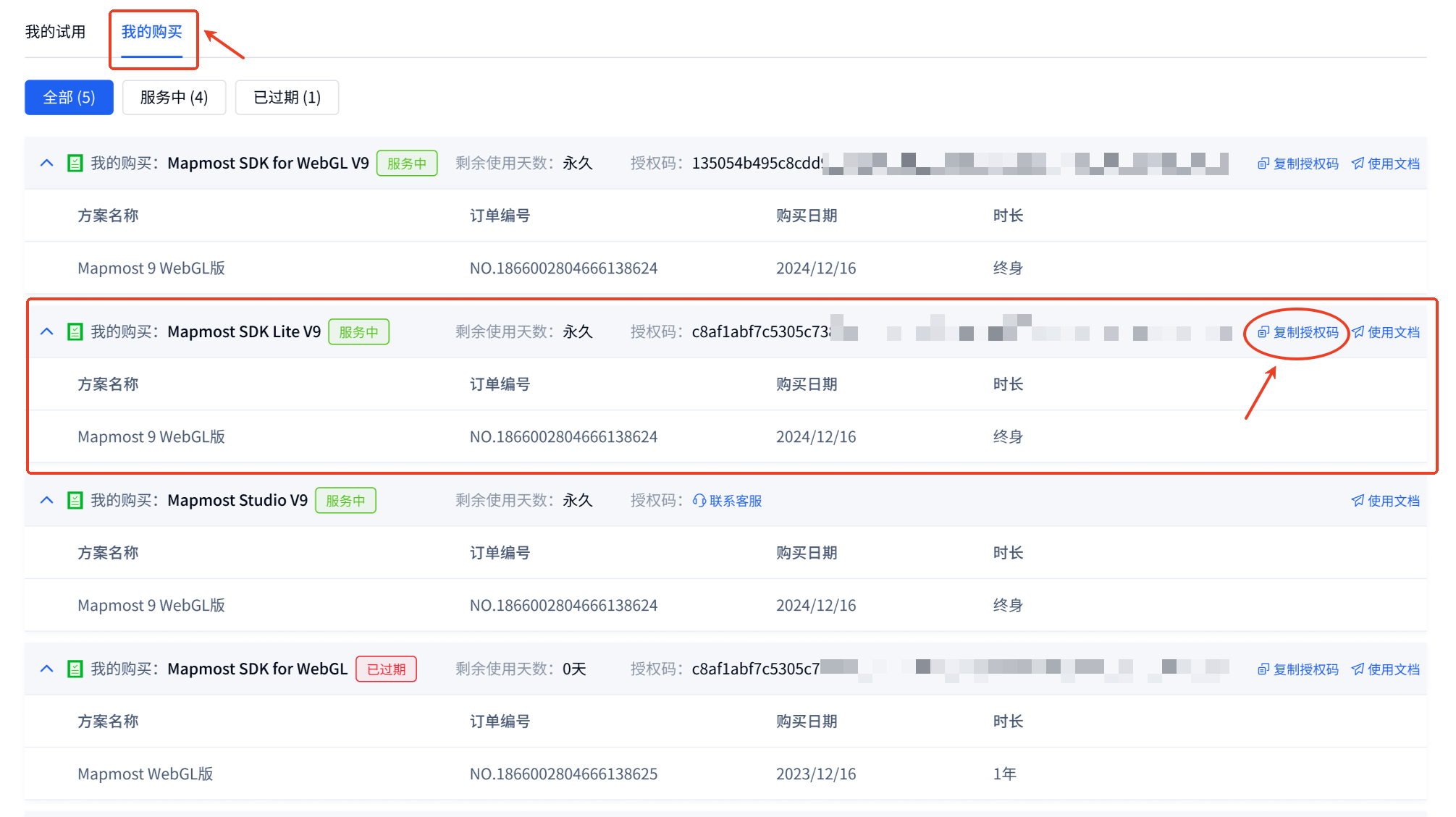Switch to the 我的试用 tab
Screen dimensions: 1456x817
(x=55, y=32)
